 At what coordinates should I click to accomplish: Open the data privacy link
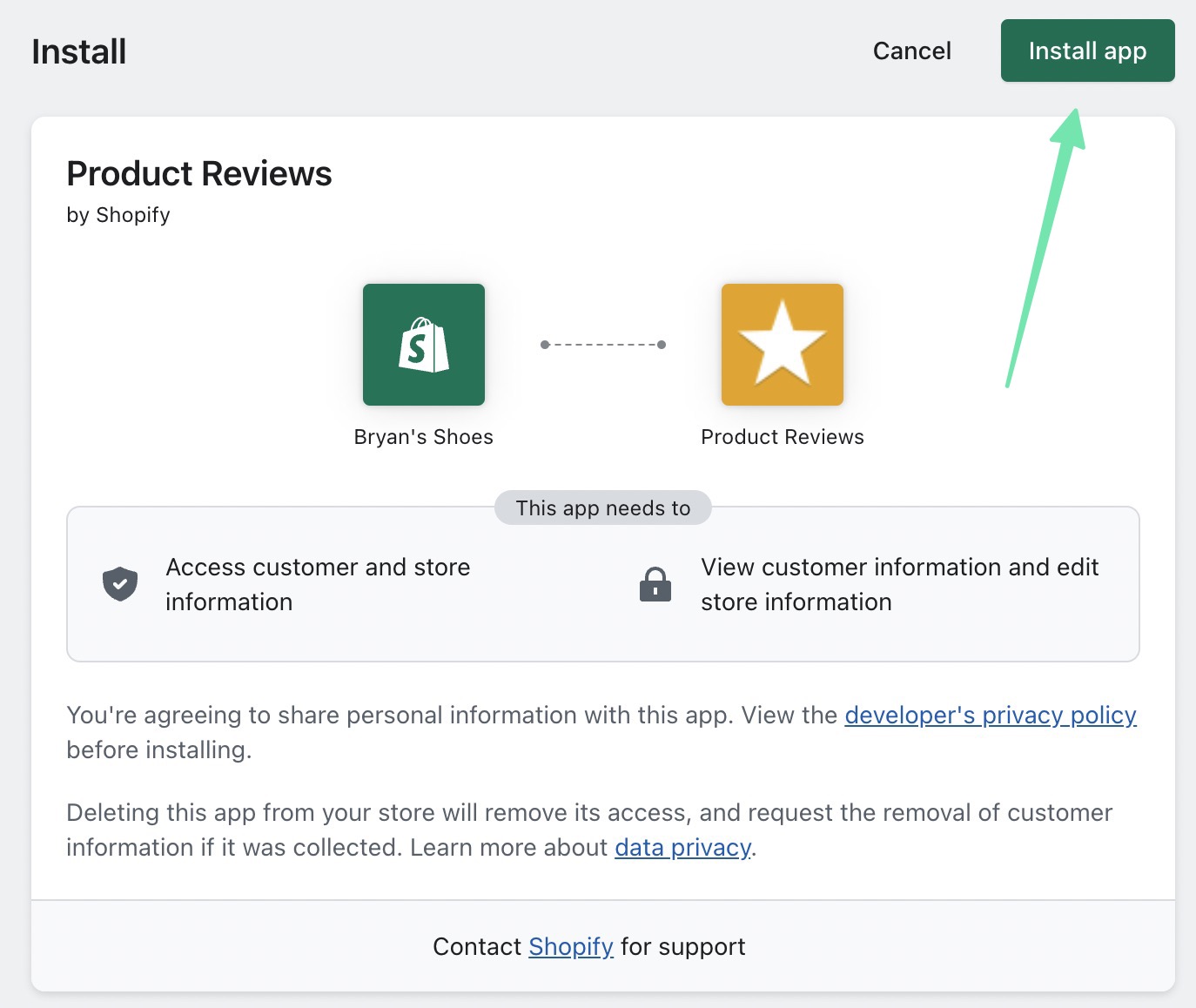tap(682, 847)
